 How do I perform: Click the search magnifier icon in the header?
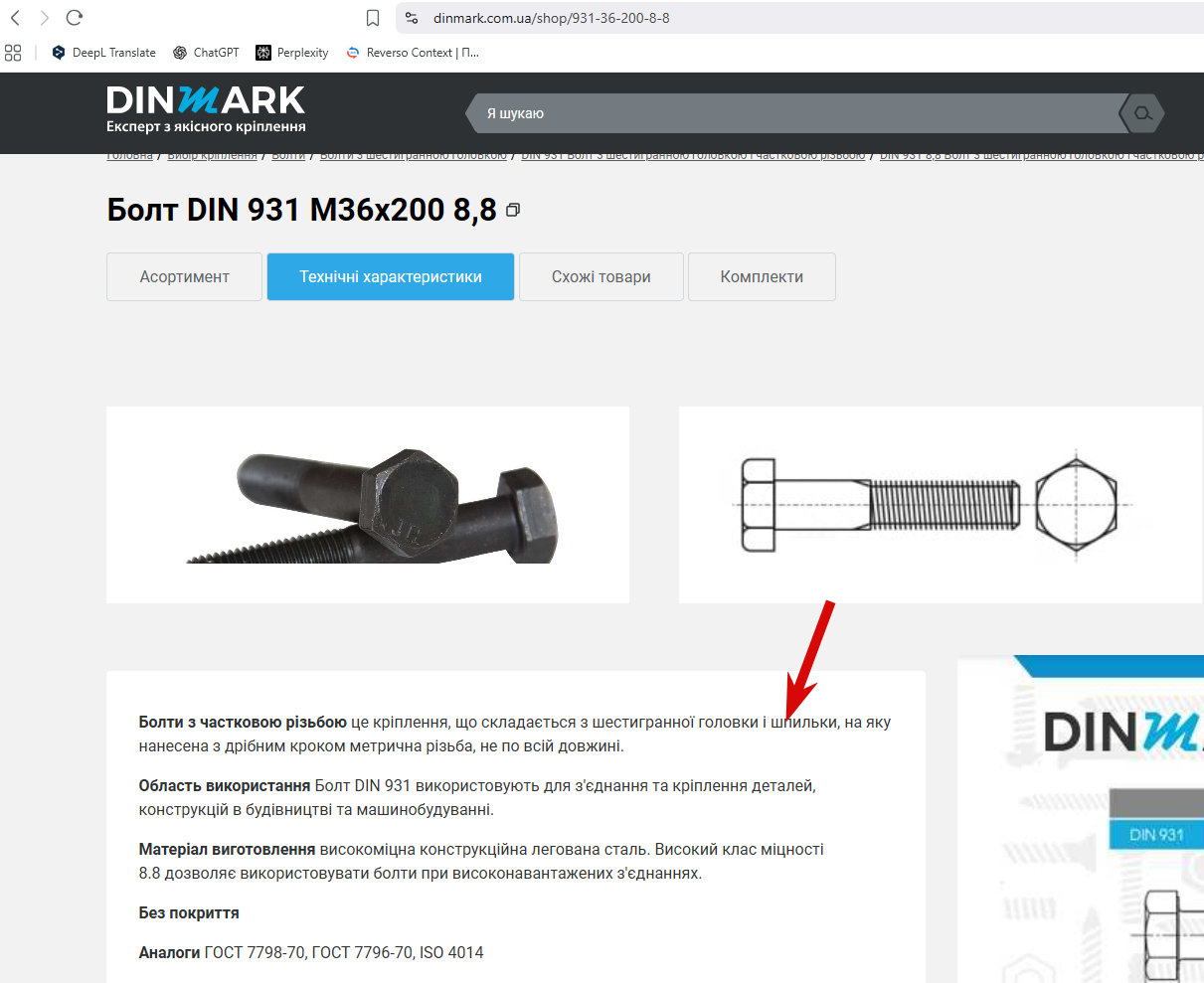(x=1142, y=113)
